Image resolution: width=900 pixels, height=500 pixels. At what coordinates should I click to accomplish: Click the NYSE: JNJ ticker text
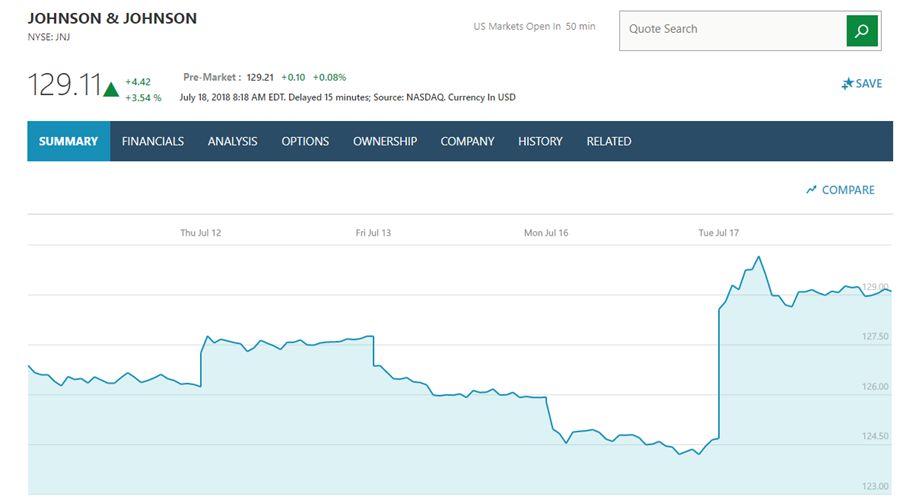click(49, 37)
